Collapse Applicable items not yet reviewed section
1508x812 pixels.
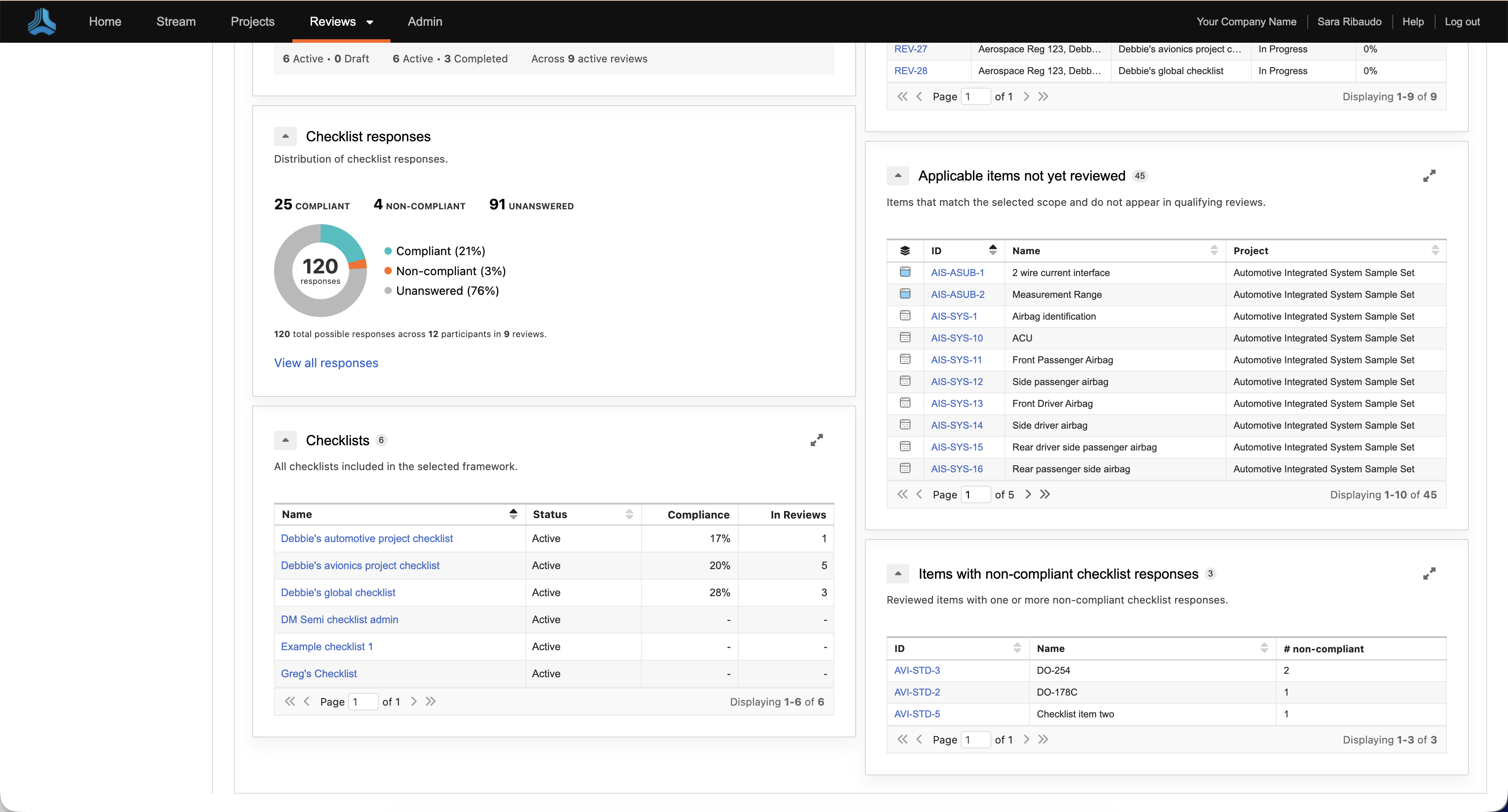898,175
